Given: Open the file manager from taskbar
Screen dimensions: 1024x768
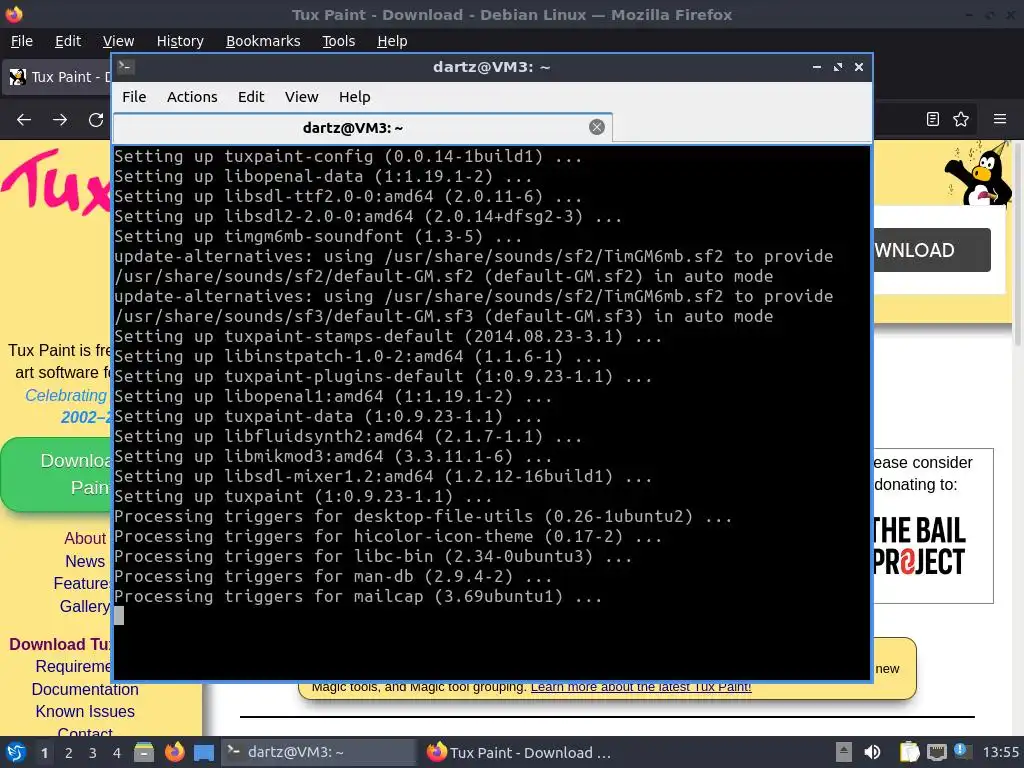Looking at the screenshot, I should [x=144, y=752].
